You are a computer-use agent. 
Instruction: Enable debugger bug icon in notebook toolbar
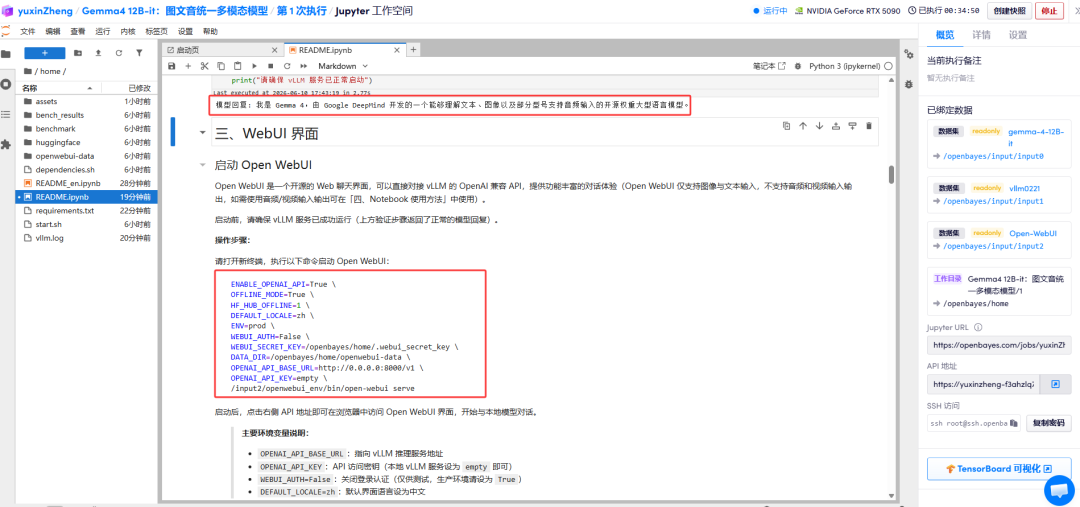pyautogui.click(x=798, y=66)
